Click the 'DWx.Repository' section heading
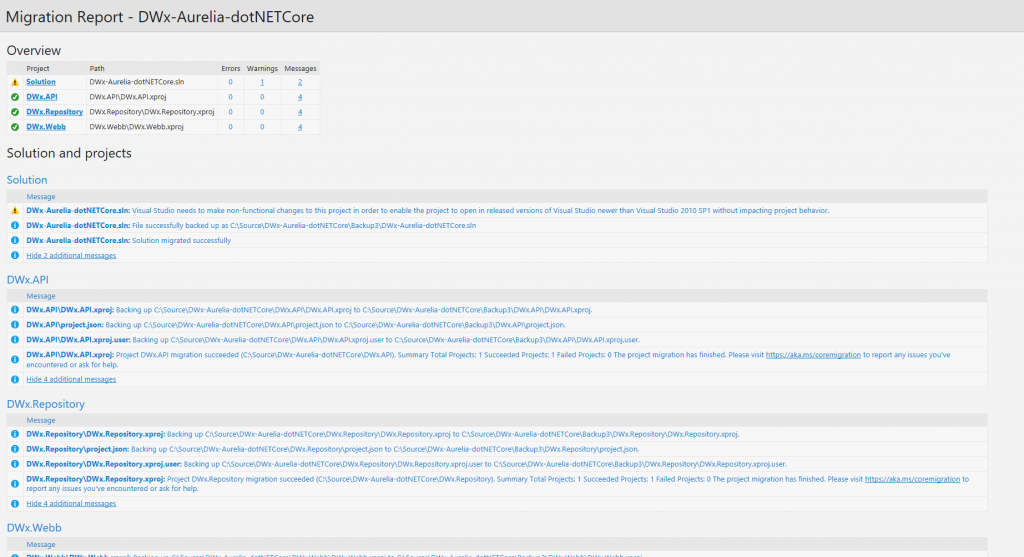This screenshot has width=1024, height=557. point(46,404)
